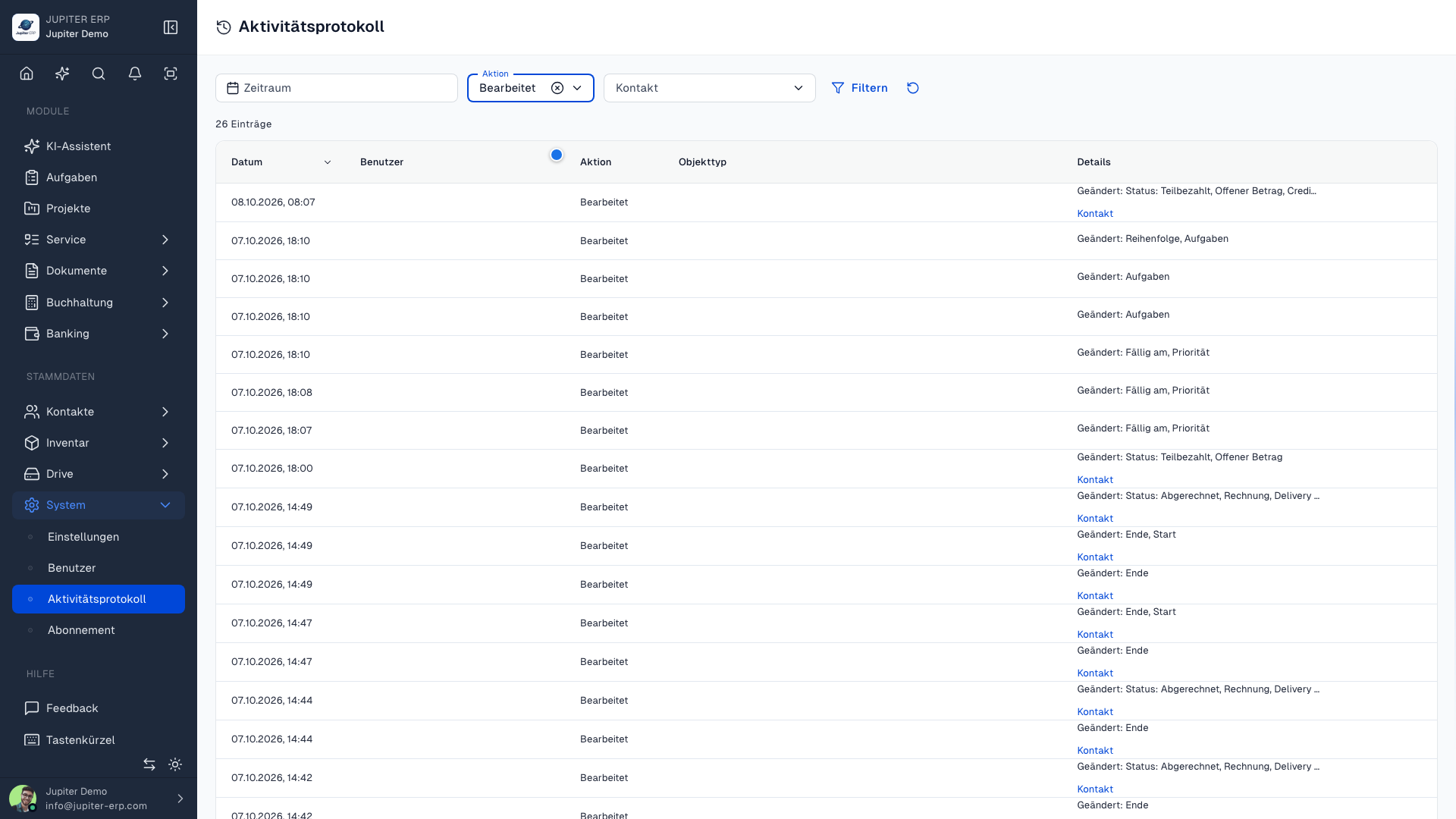Open the KI-Assistent module
Screen dimensions: 1456x819
(99, 146)
